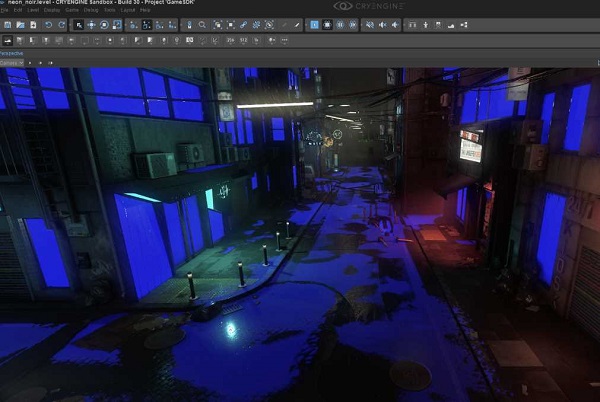Viewport: 600px width, 402px height.
Task: Open the Help menu
Action: click(145, 10)
